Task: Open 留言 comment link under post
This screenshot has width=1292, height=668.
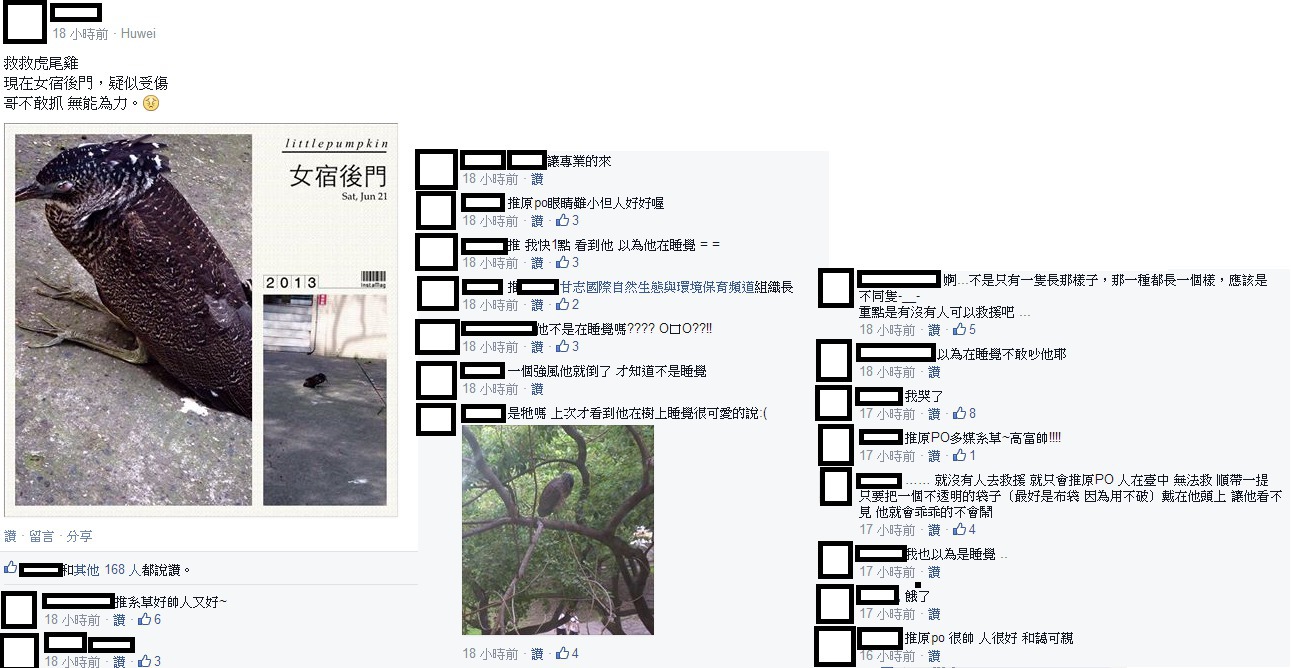Action: point(41,536)
